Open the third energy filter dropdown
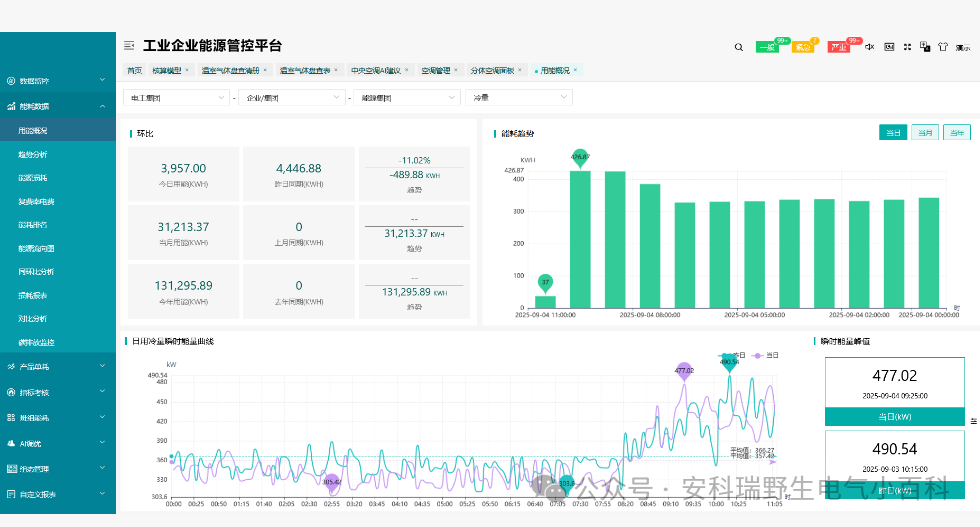The width and height of the screenshot is (980, 527). pos(407,98)
